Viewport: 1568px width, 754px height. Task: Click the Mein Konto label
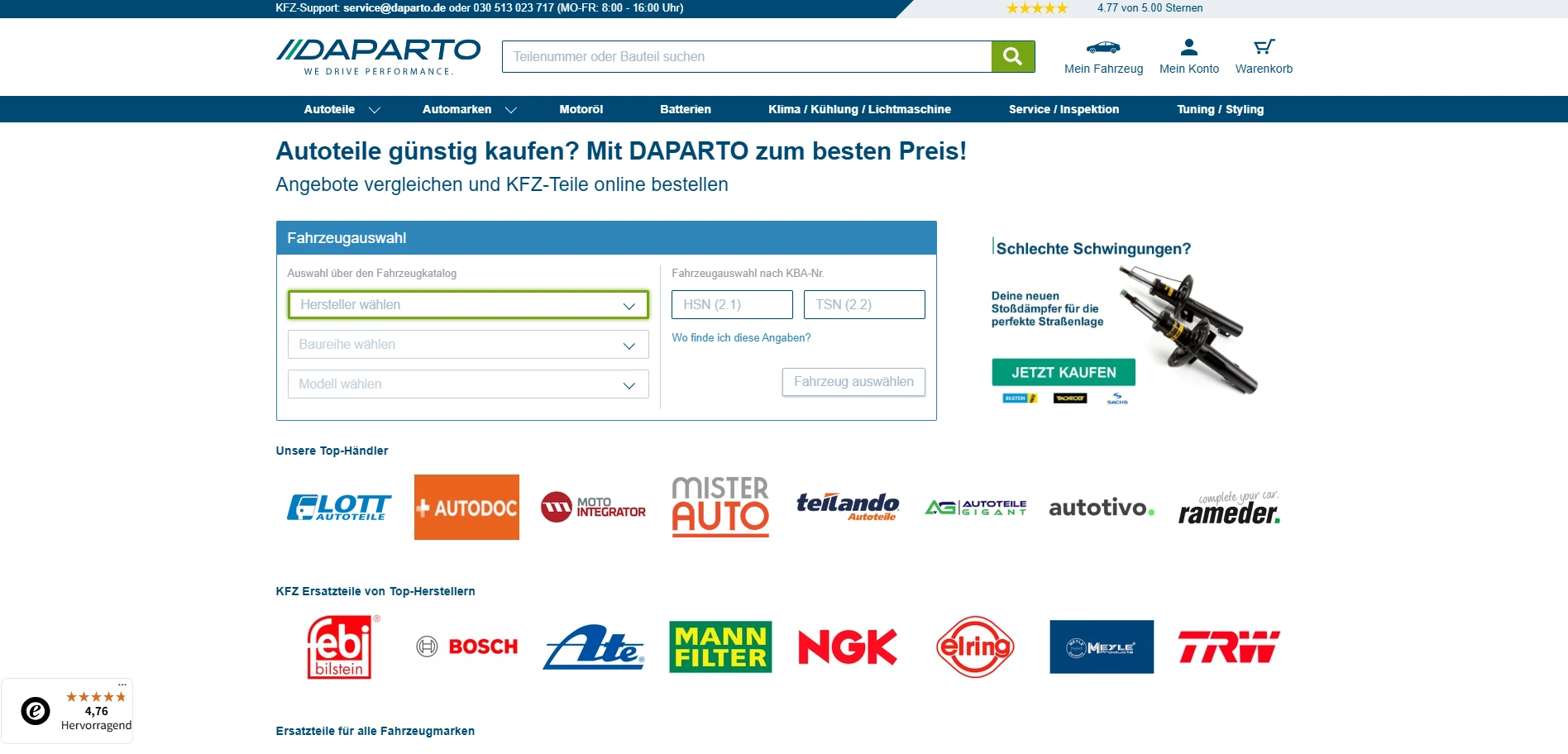coord(1189,69)
